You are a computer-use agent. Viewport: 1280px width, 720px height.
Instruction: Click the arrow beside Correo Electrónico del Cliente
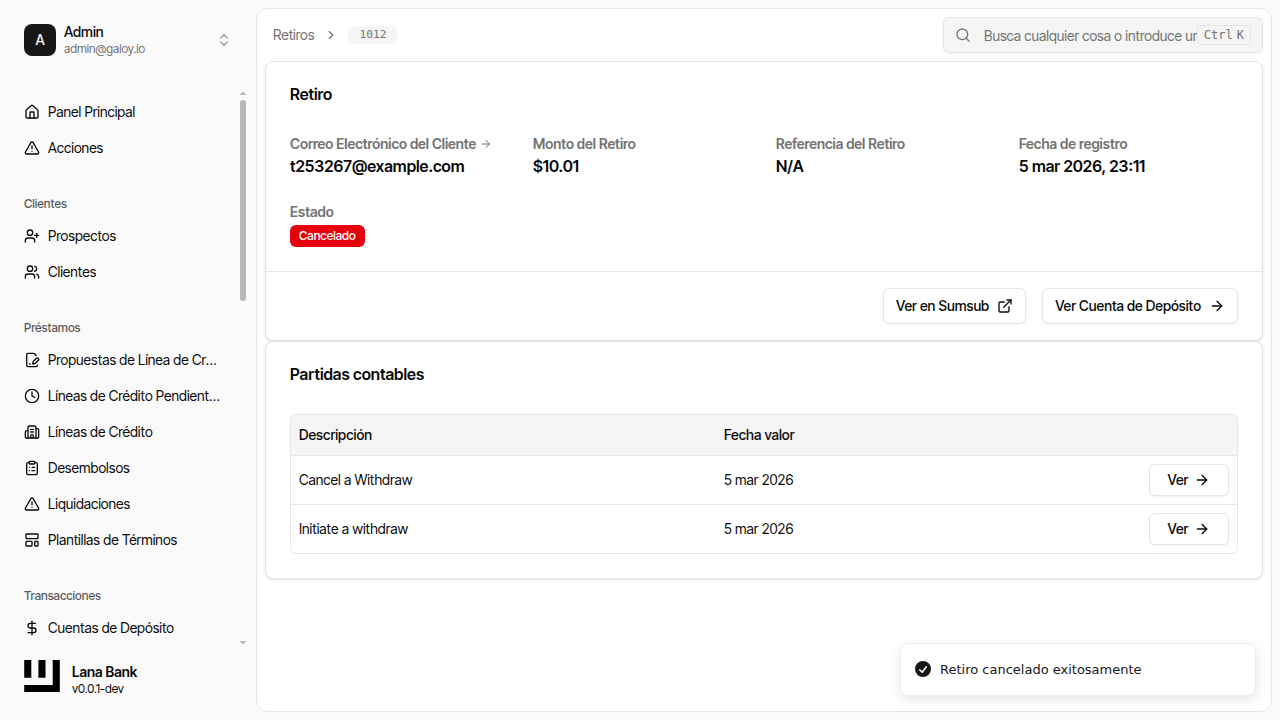pyautogui.click(x=486, y=144)
